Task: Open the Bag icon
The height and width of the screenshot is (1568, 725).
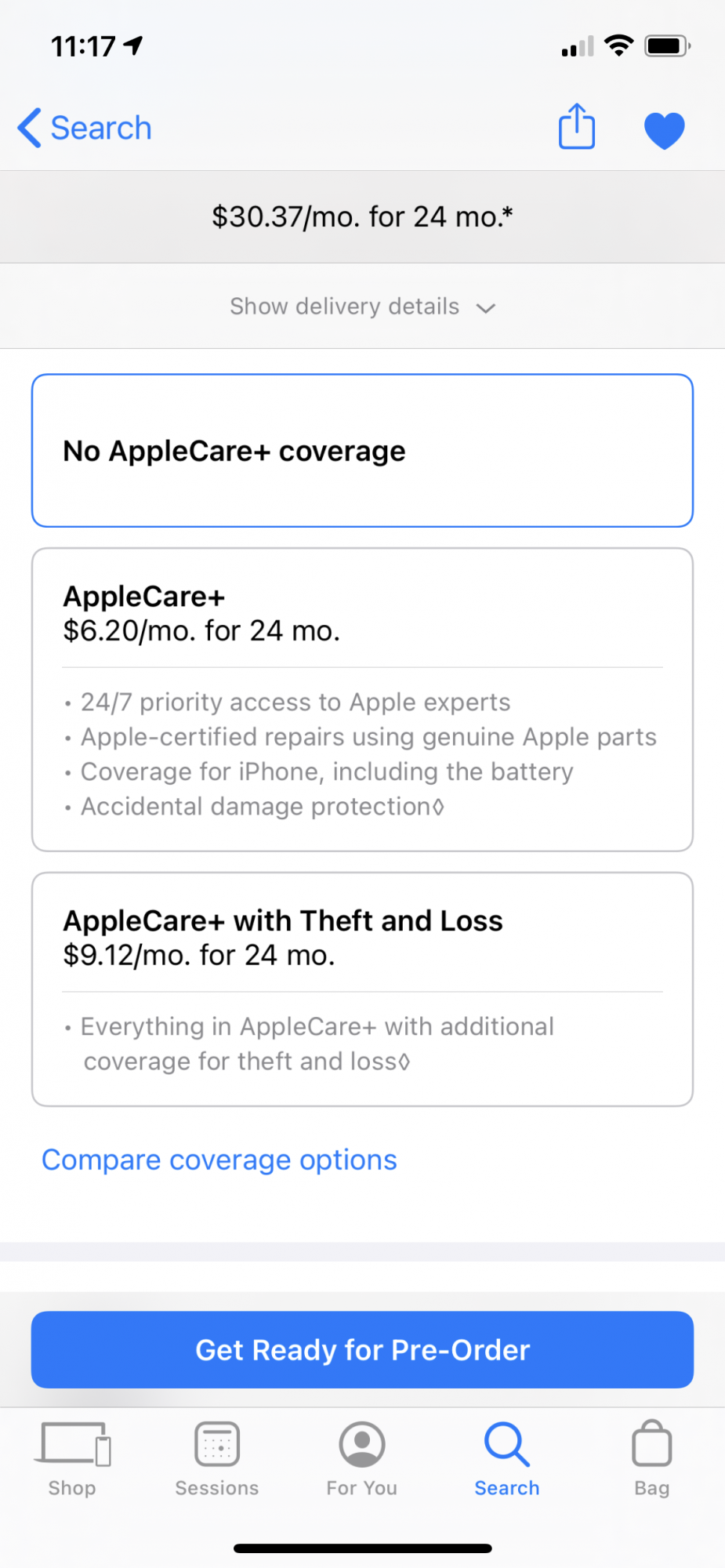Action: click(x=652, y=1443)
